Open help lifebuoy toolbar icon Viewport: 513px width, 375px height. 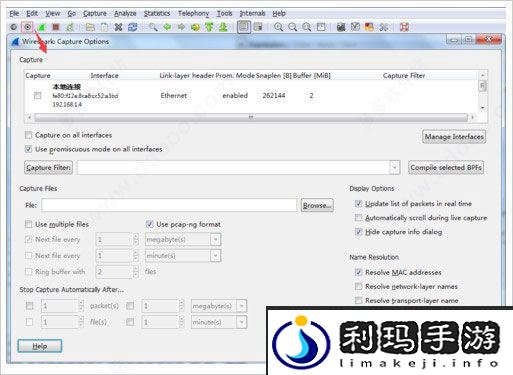tap(404, 27)
